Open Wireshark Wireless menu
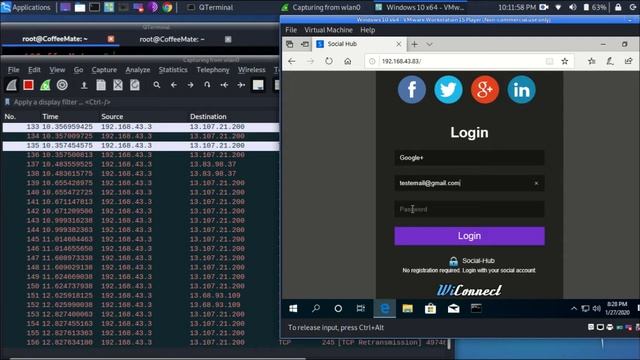Image resolution: width=640 pixels, height=360 pixels. click(251, 70)
